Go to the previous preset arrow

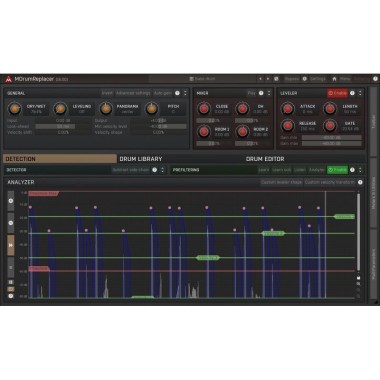coord(260,79)
